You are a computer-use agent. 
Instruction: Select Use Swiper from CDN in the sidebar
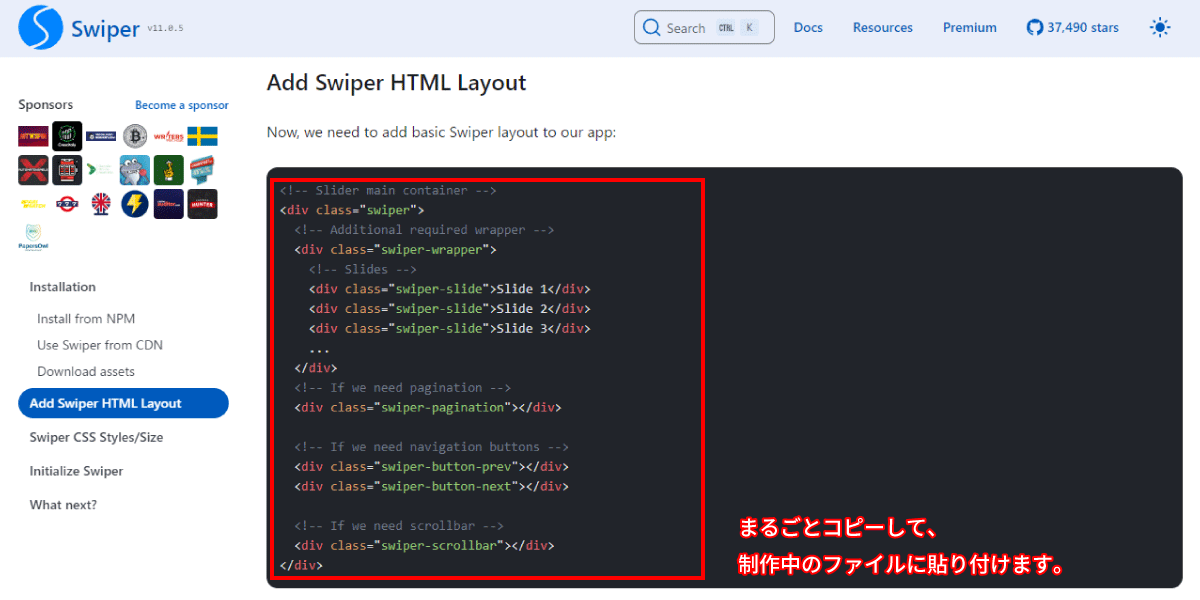(x=100, y=345)
